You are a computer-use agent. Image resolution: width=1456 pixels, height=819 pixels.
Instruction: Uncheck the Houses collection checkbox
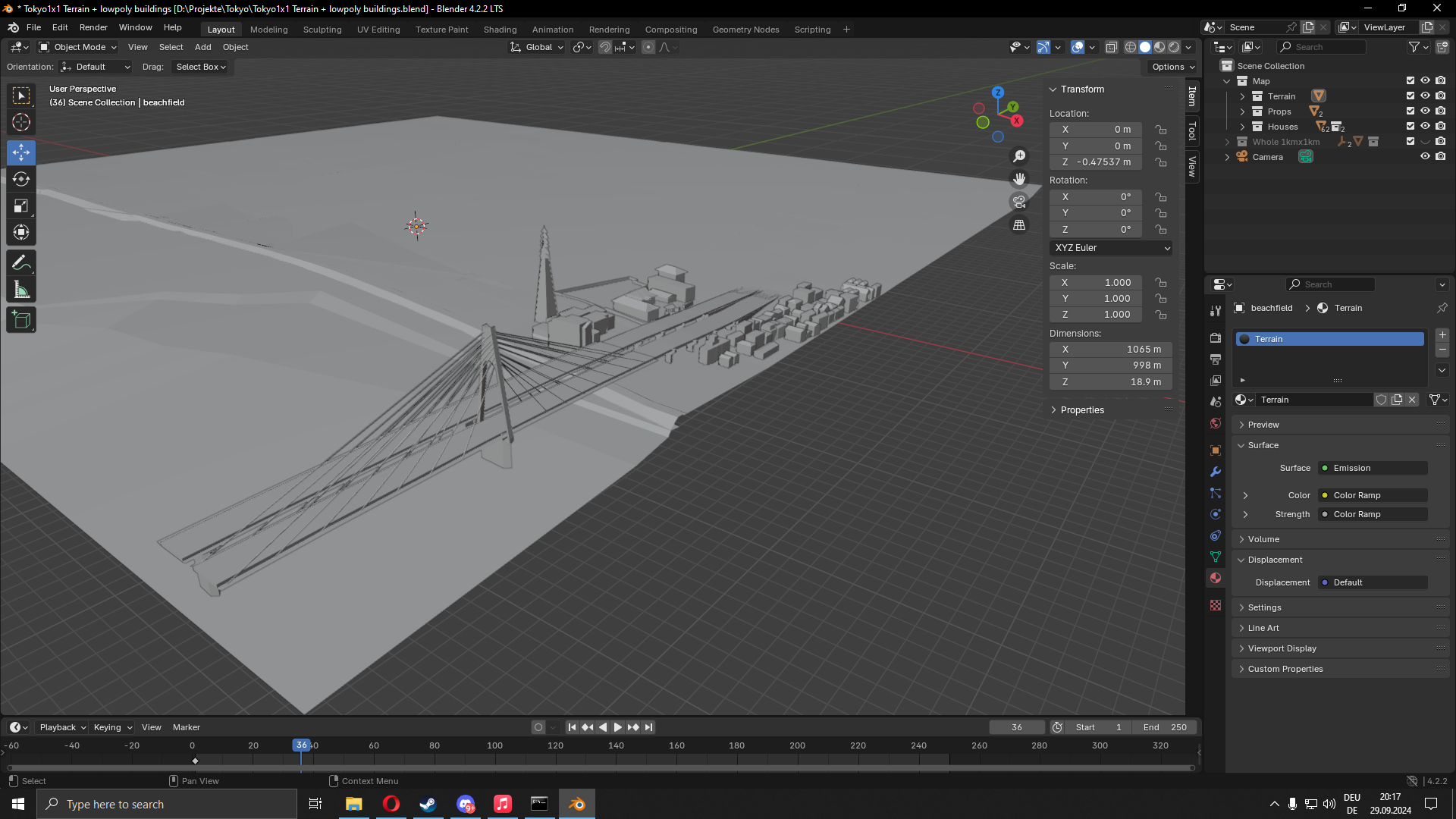coord(1410,127)
